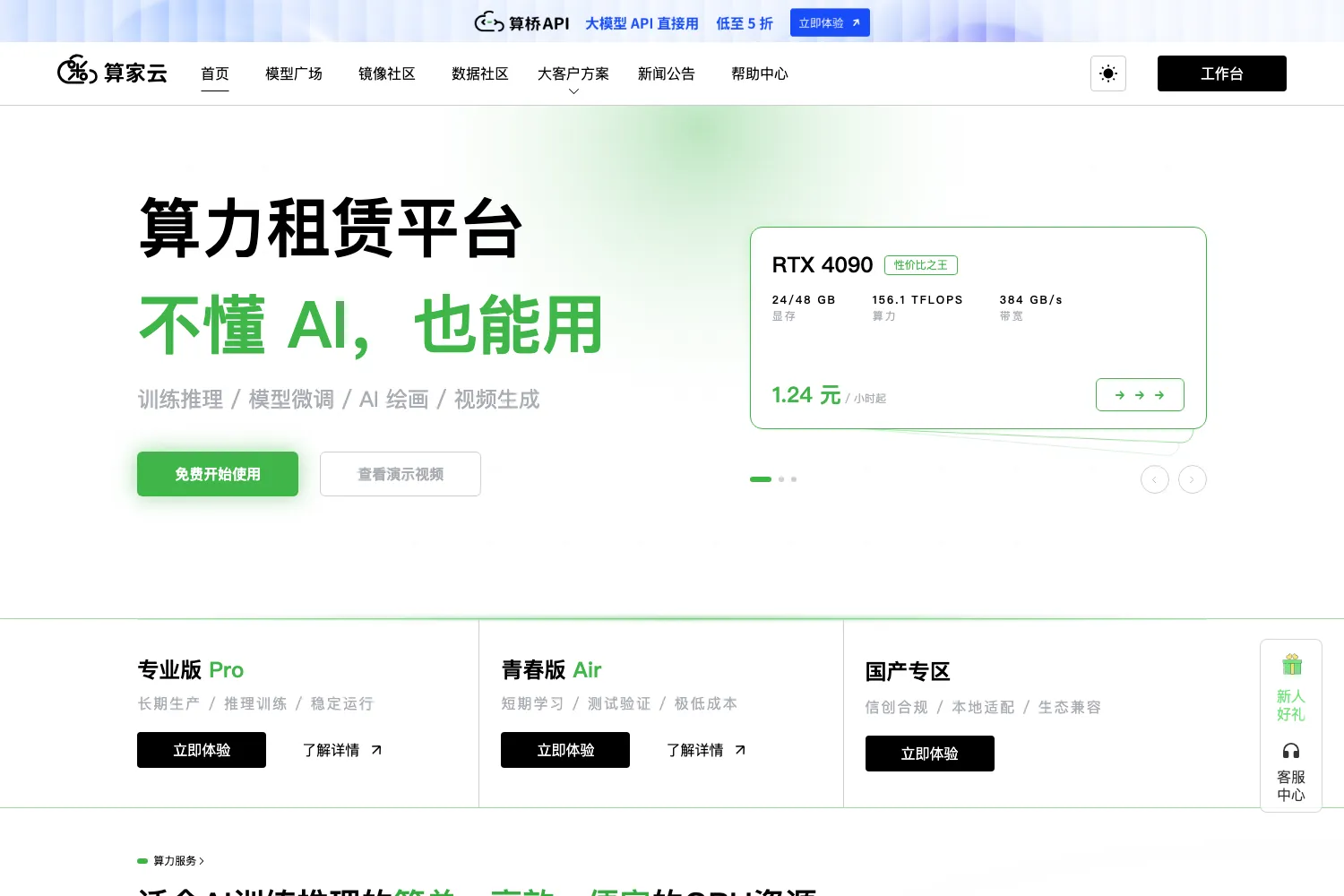Go to next carousel slide arrow

(1193, 479)
